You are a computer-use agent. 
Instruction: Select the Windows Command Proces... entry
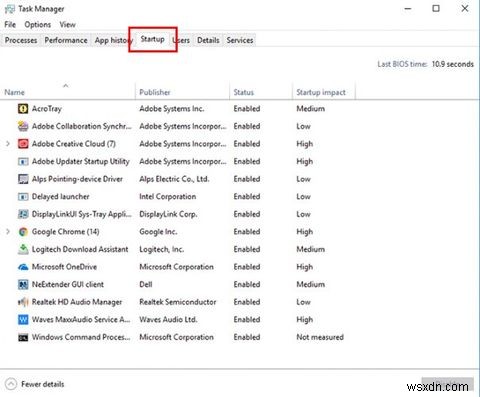pos(81,337)
